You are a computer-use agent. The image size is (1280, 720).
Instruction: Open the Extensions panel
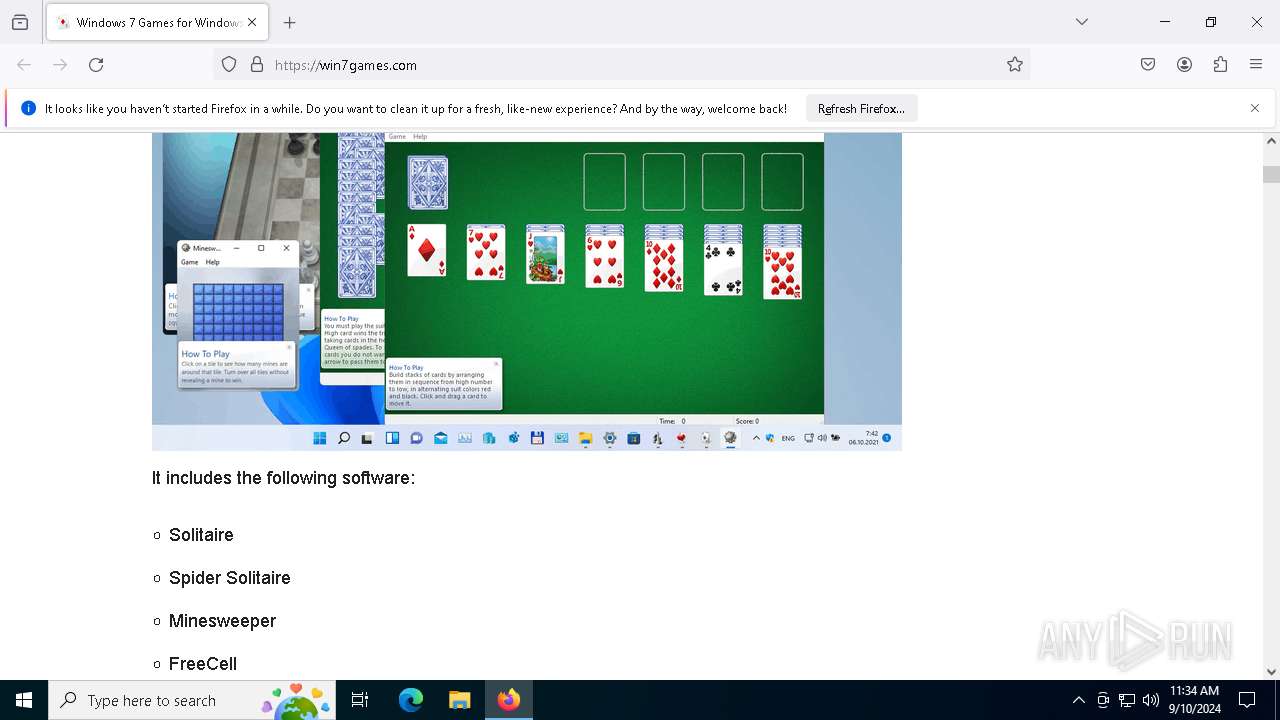1220,65
